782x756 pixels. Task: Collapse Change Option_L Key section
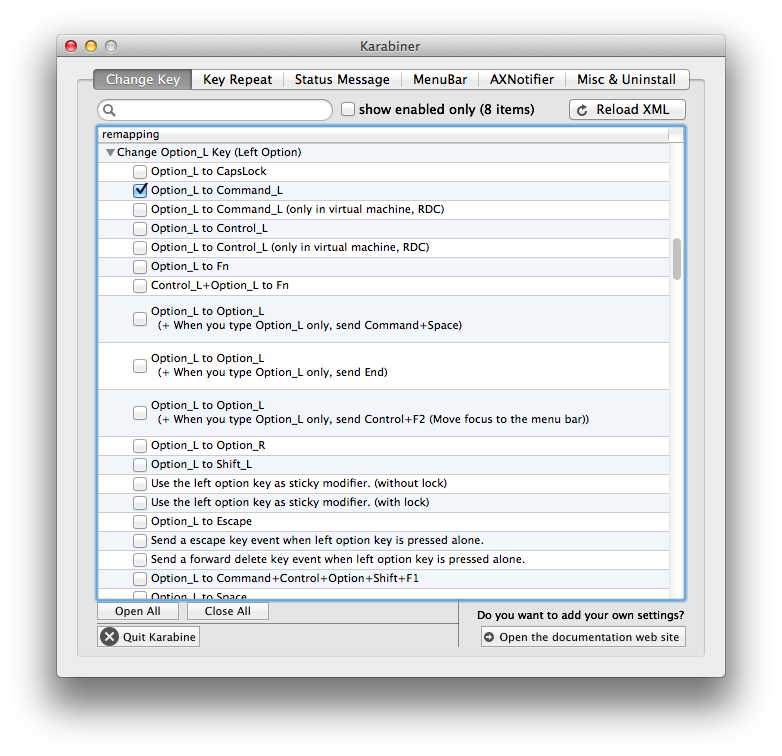110,153
